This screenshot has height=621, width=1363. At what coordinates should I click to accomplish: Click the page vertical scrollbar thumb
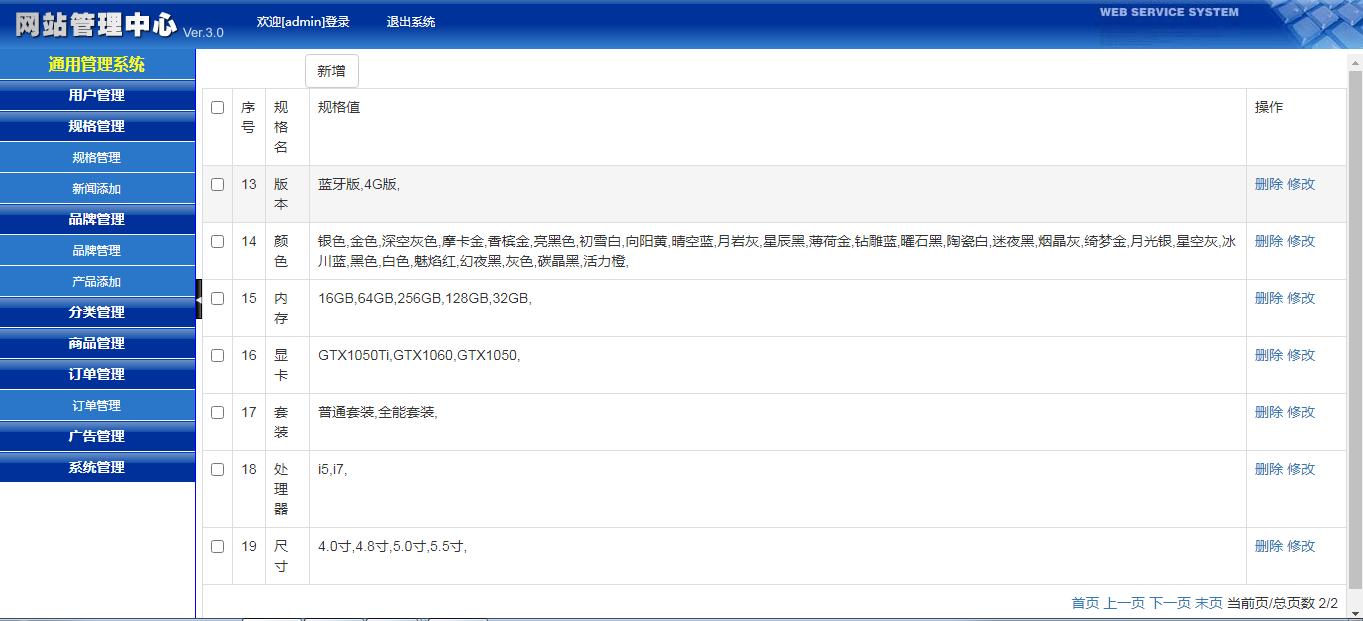pos(1355,329)
